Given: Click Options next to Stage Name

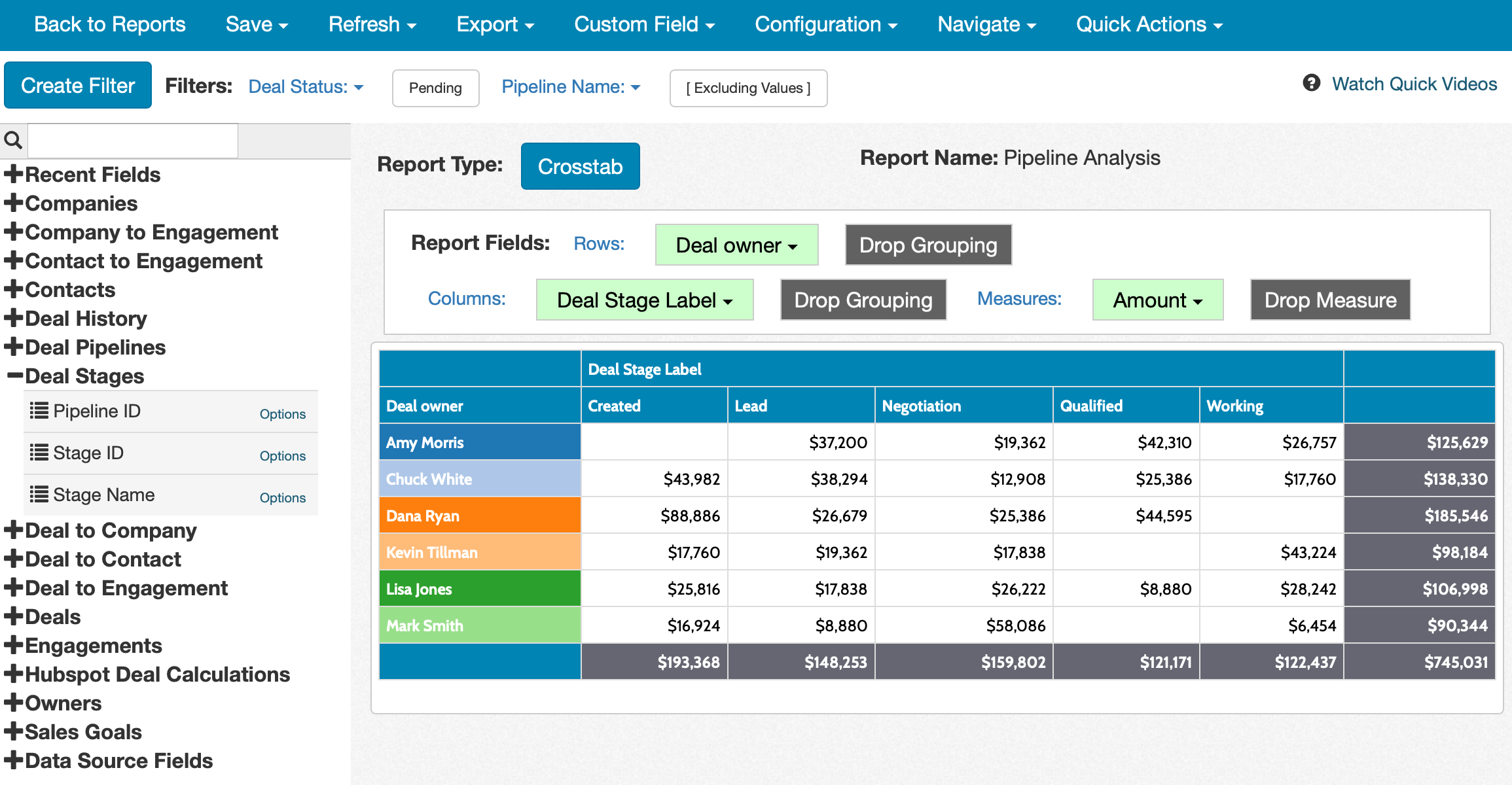Looking at the screenshot, I should (x=282, y=497).
